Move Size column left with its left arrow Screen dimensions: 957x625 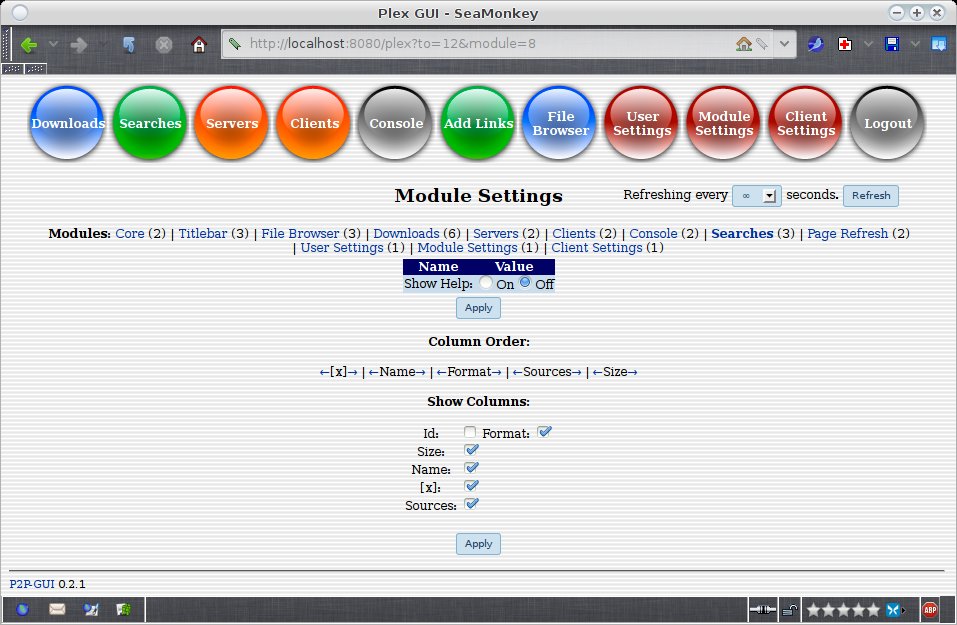tap(598, 372)
